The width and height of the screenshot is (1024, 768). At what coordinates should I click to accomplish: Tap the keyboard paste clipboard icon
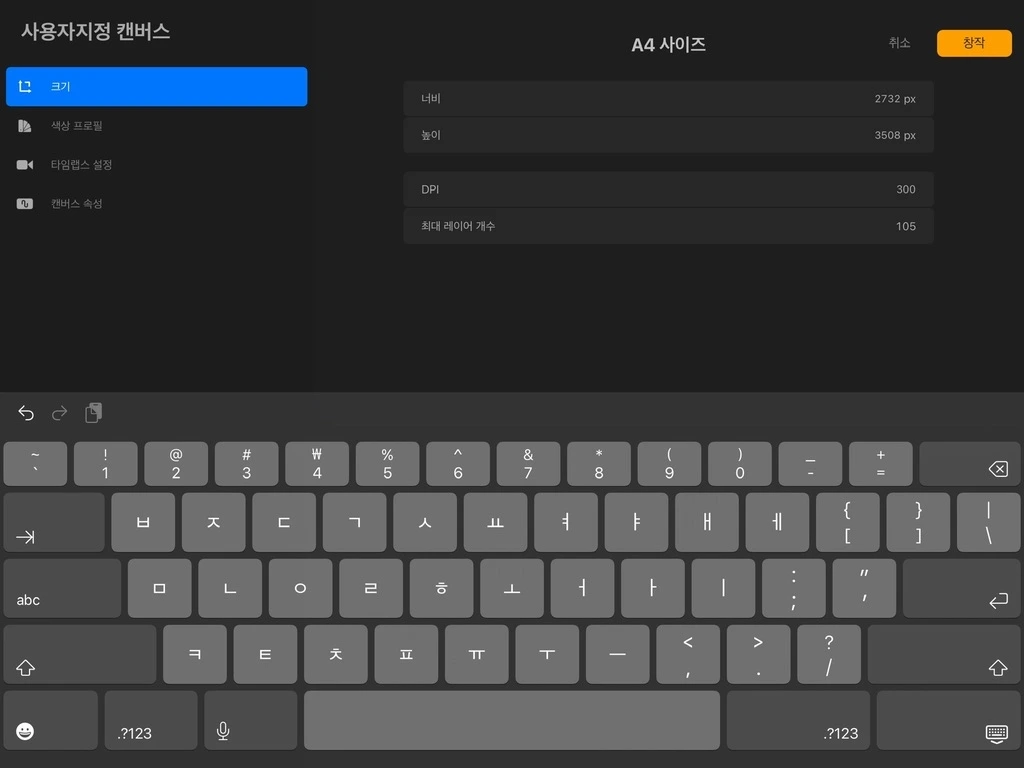point(93,413)
